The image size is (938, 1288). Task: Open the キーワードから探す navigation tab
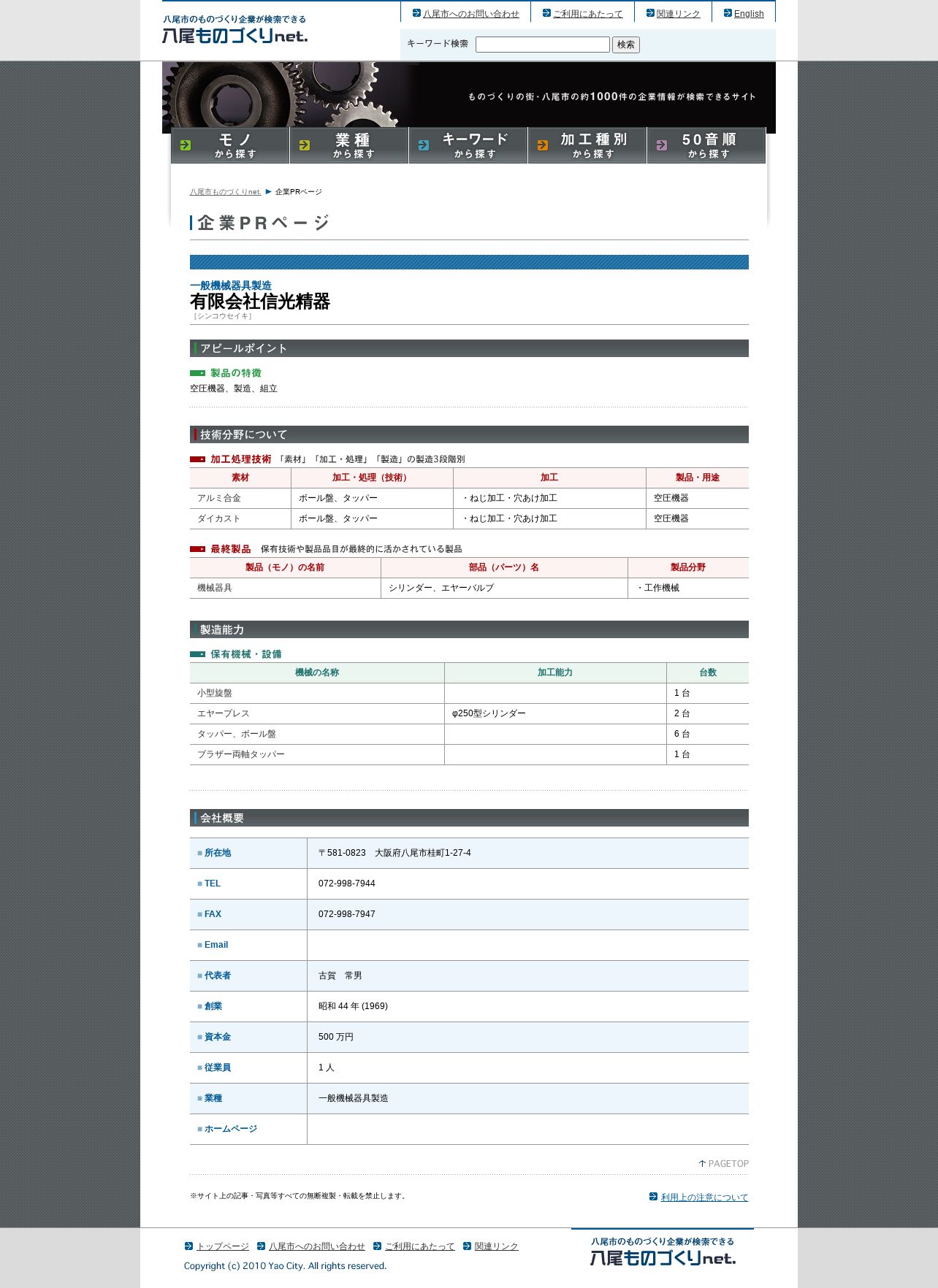(x=468, y=145)
